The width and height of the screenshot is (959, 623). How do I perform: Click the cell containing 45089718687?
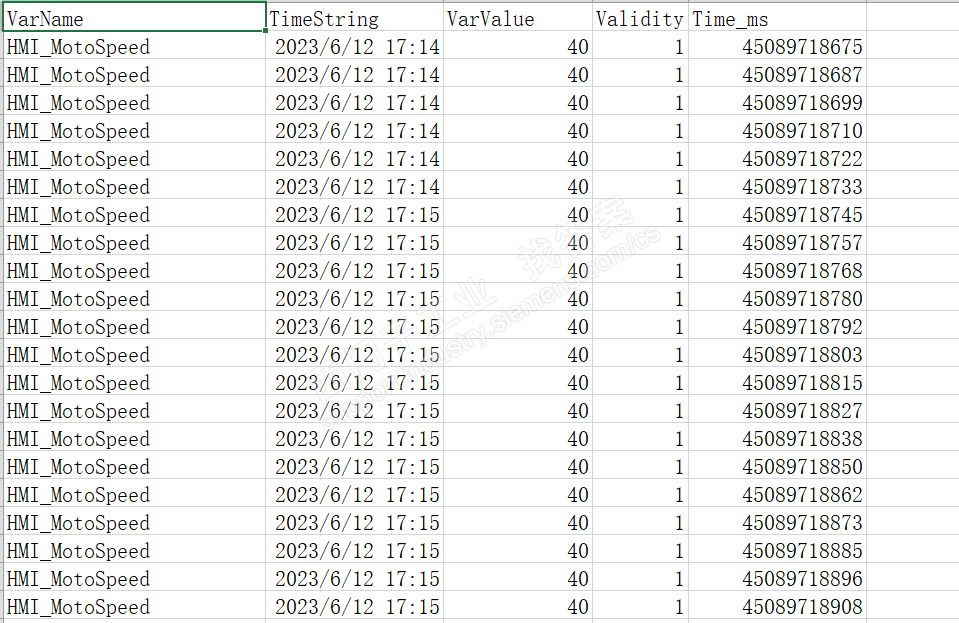777,74
